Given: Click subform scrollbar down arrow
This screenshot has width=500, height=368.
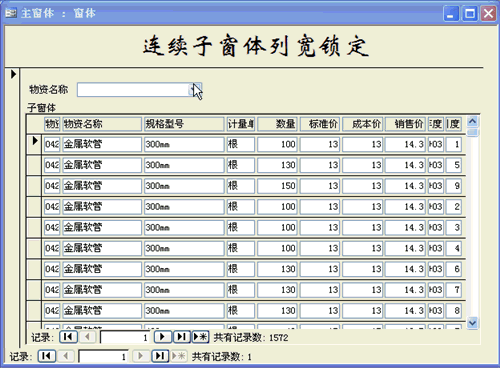Looking at the screenshot, I should [472, 323].
